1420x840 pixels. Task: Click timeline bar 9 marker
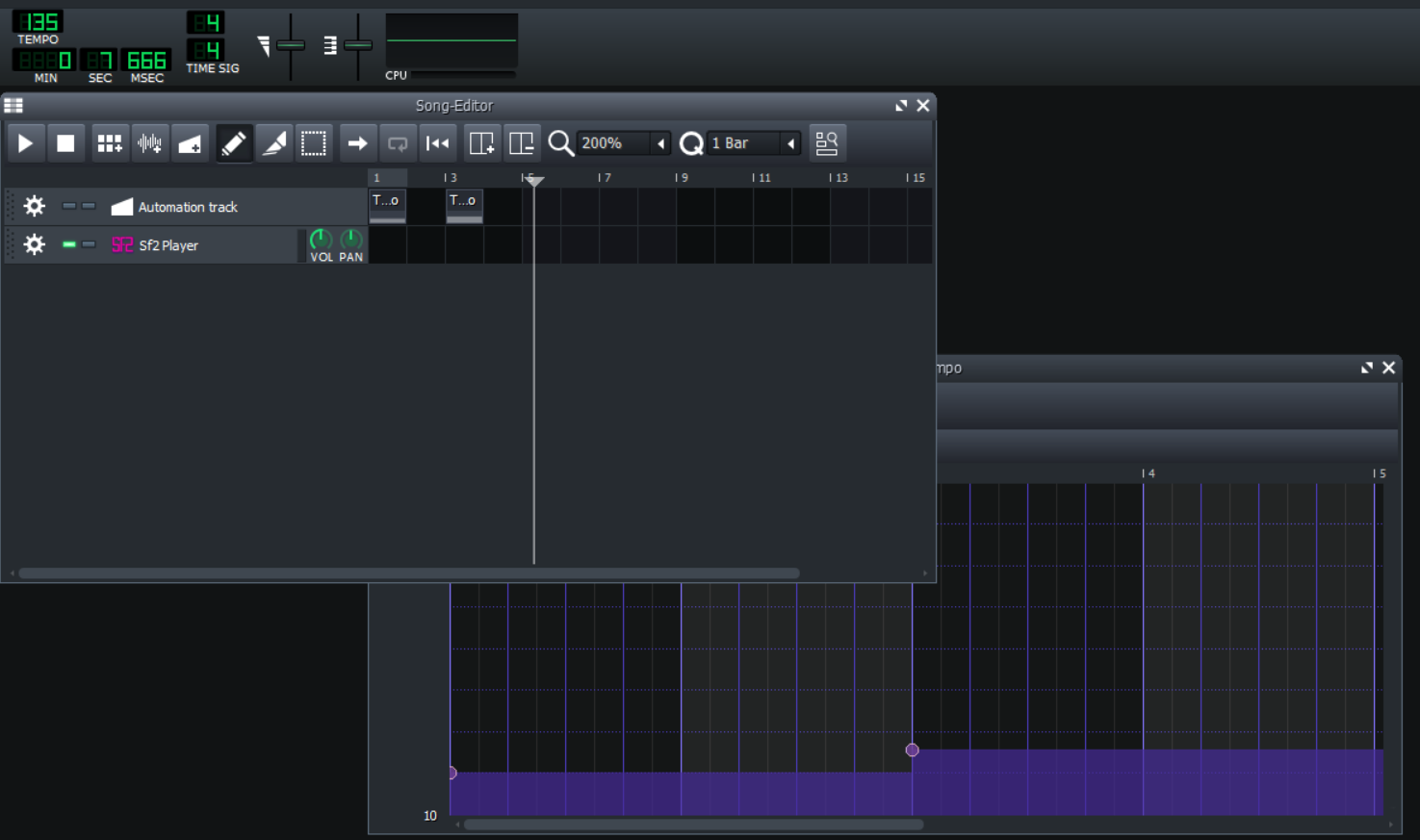point(681,178)
